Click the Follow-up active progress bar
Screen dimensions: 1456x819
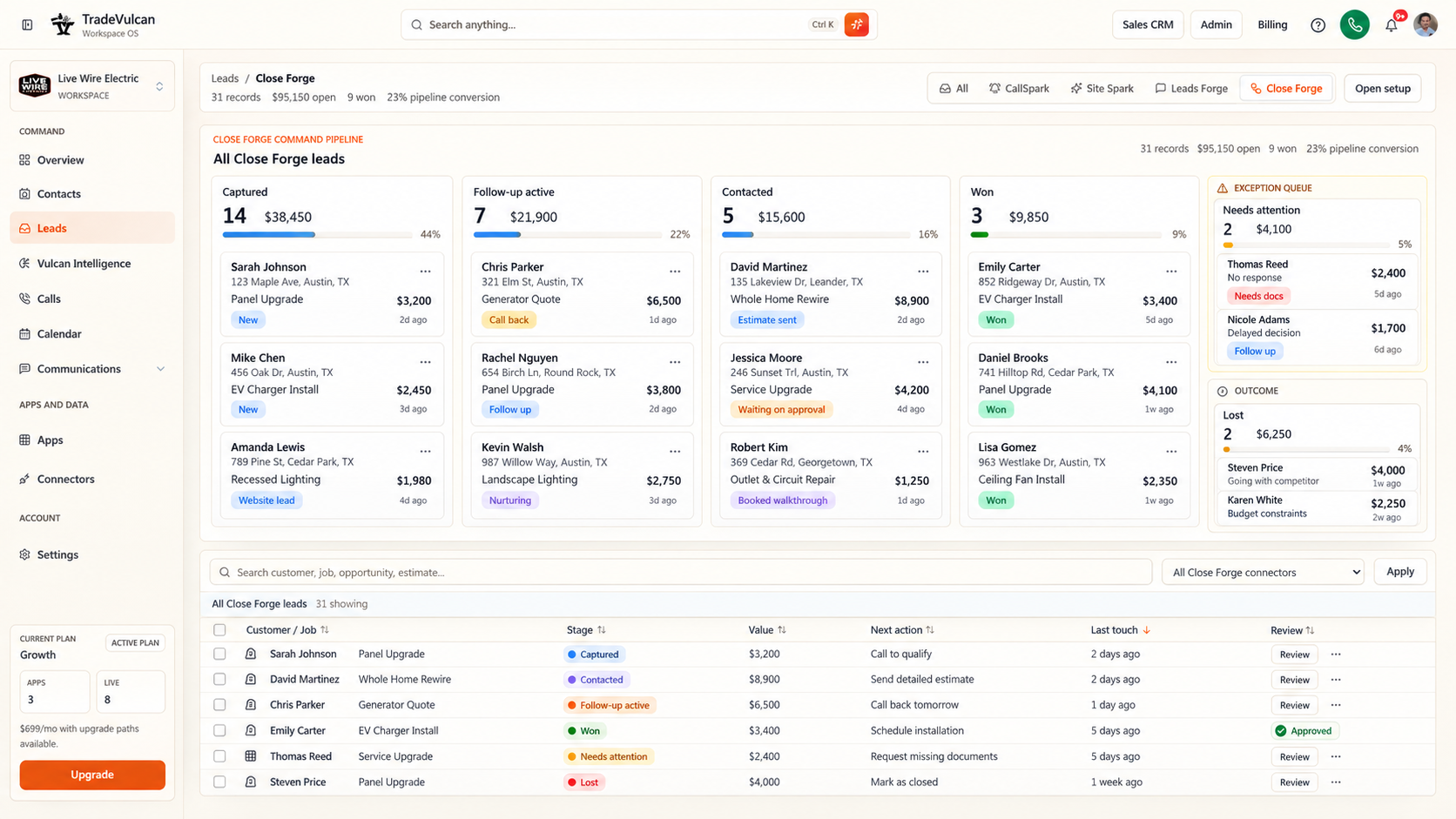pos(568,235)
